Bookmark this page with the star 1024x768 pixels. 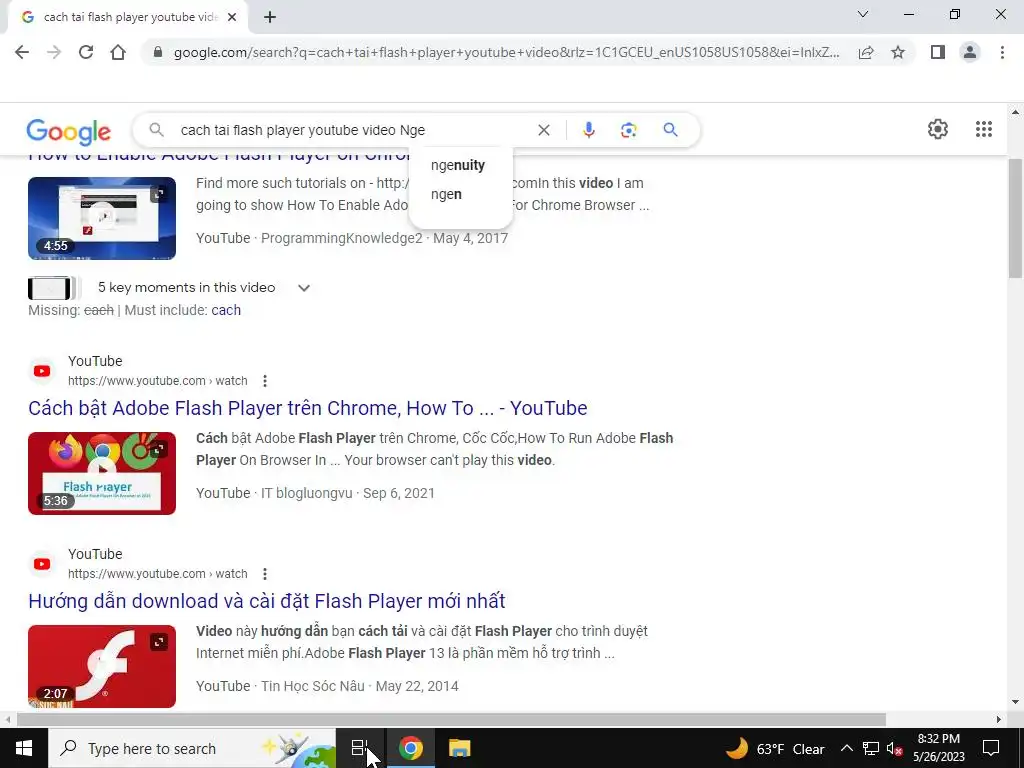pyautogui.click(x=898, y=52)
